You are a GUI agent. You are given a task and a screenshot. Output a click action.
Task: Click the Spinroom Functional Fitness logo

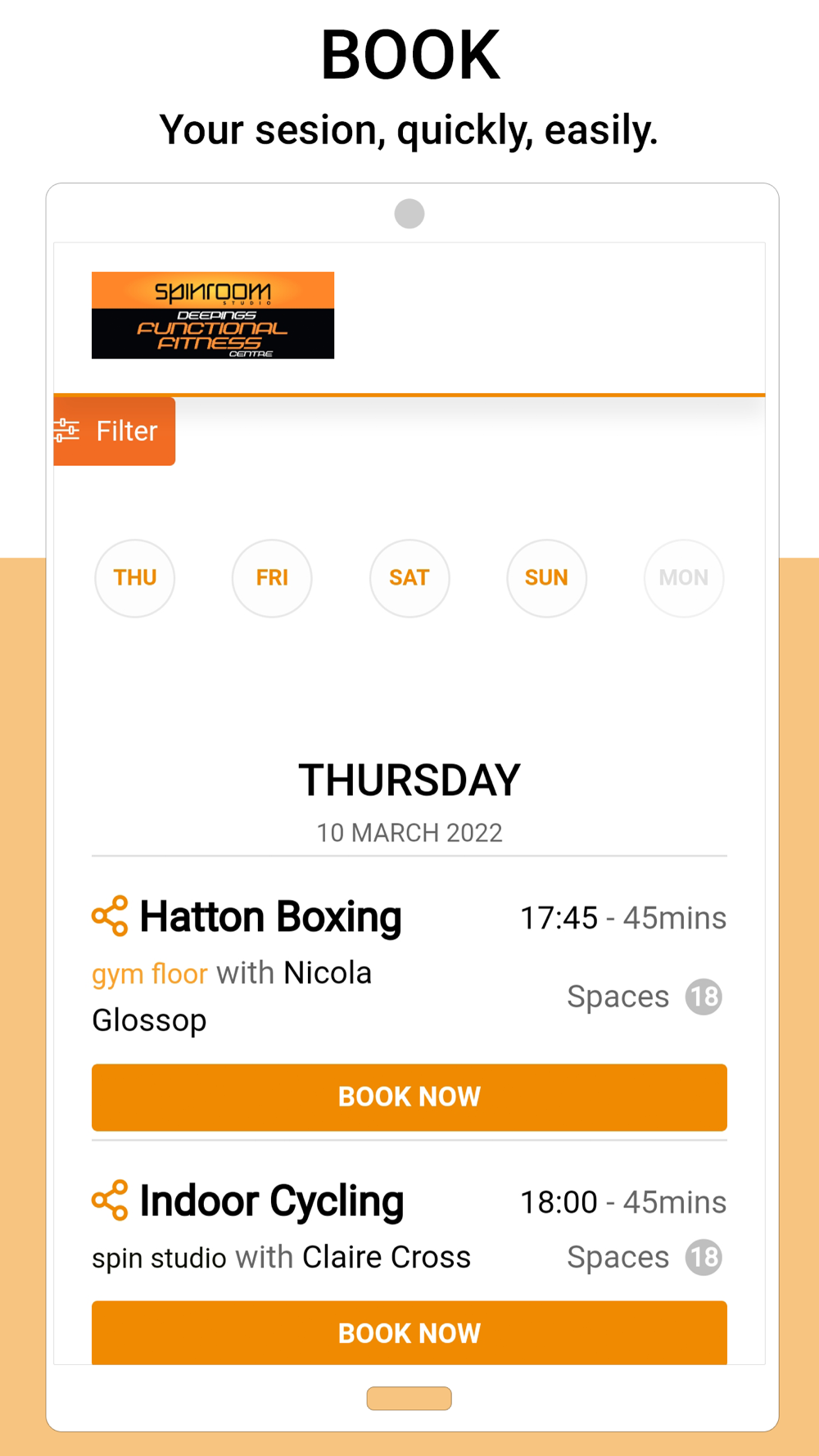pos(213,315)
